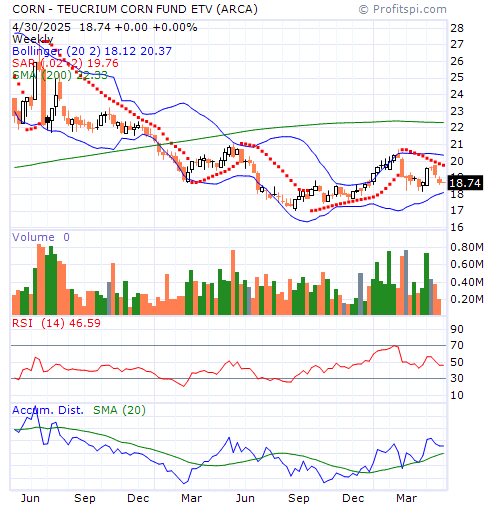
Task: Click the green 'SMA (20)' label in the Accum. Dist. panel
Action: [x=119, y=410]
